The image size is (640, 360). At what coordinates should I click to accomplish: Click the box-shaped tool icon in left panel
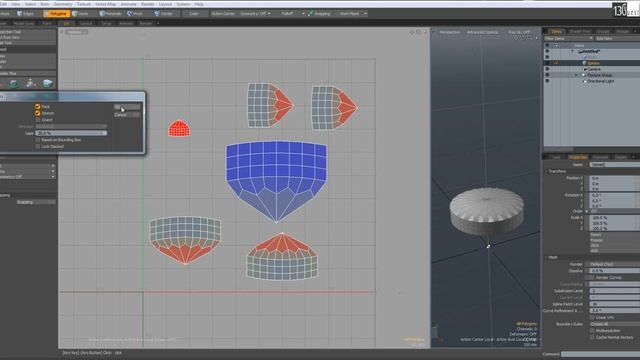(48, 83)
